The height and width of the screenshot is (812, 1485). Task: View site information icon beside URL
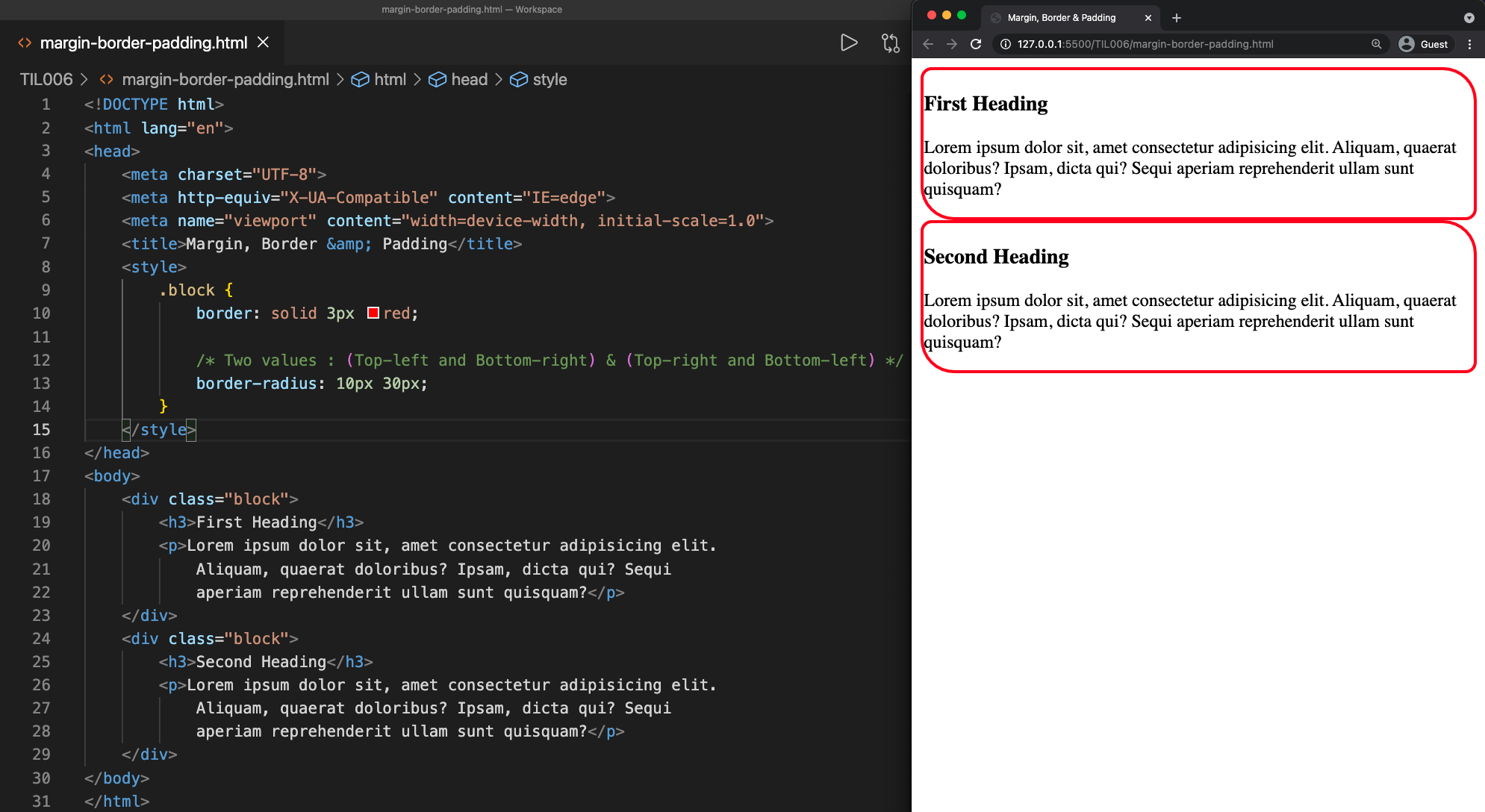[1005, 44]
